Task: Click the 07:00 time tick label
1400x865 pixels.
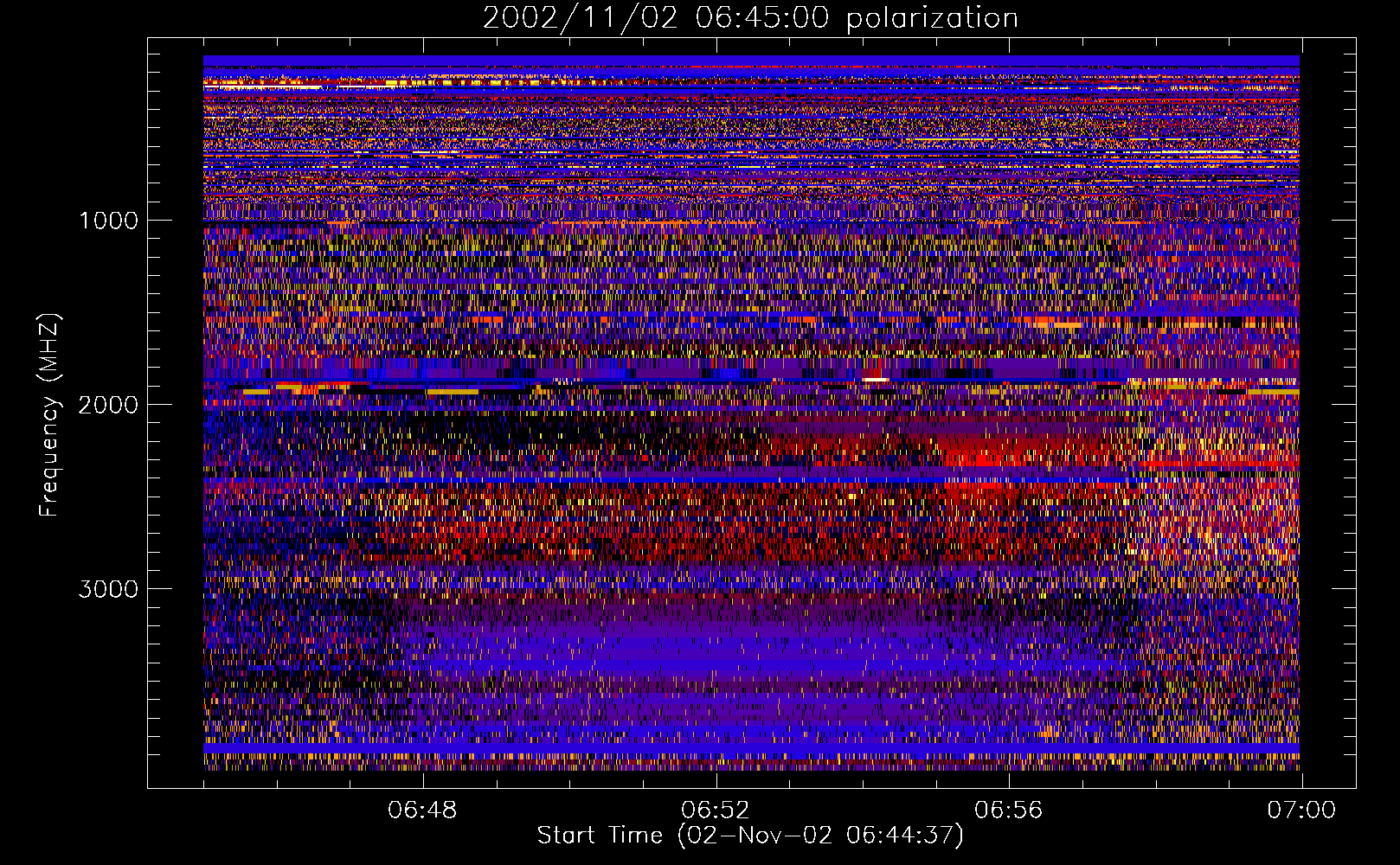Action: point(1301,811)
